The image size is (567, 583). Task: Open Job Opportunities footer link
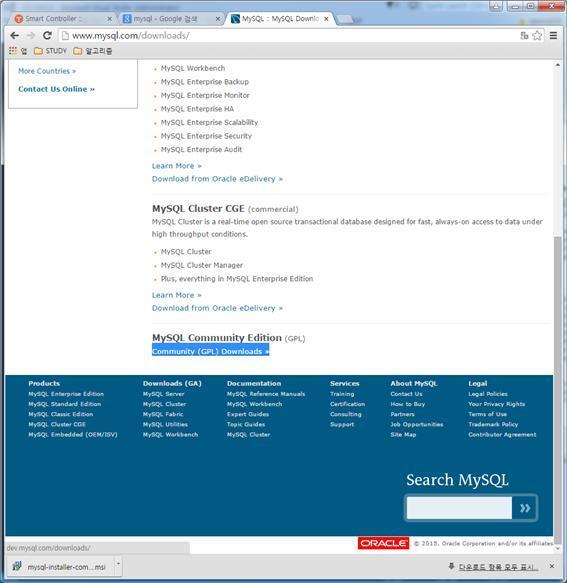(x=417, y=424)
